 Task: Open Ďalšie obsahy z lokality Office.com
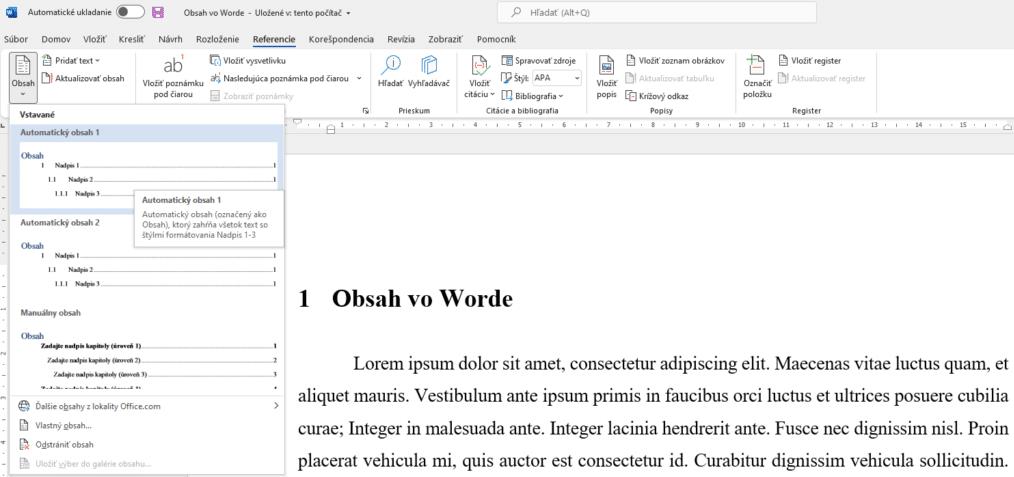click(147, 406)
